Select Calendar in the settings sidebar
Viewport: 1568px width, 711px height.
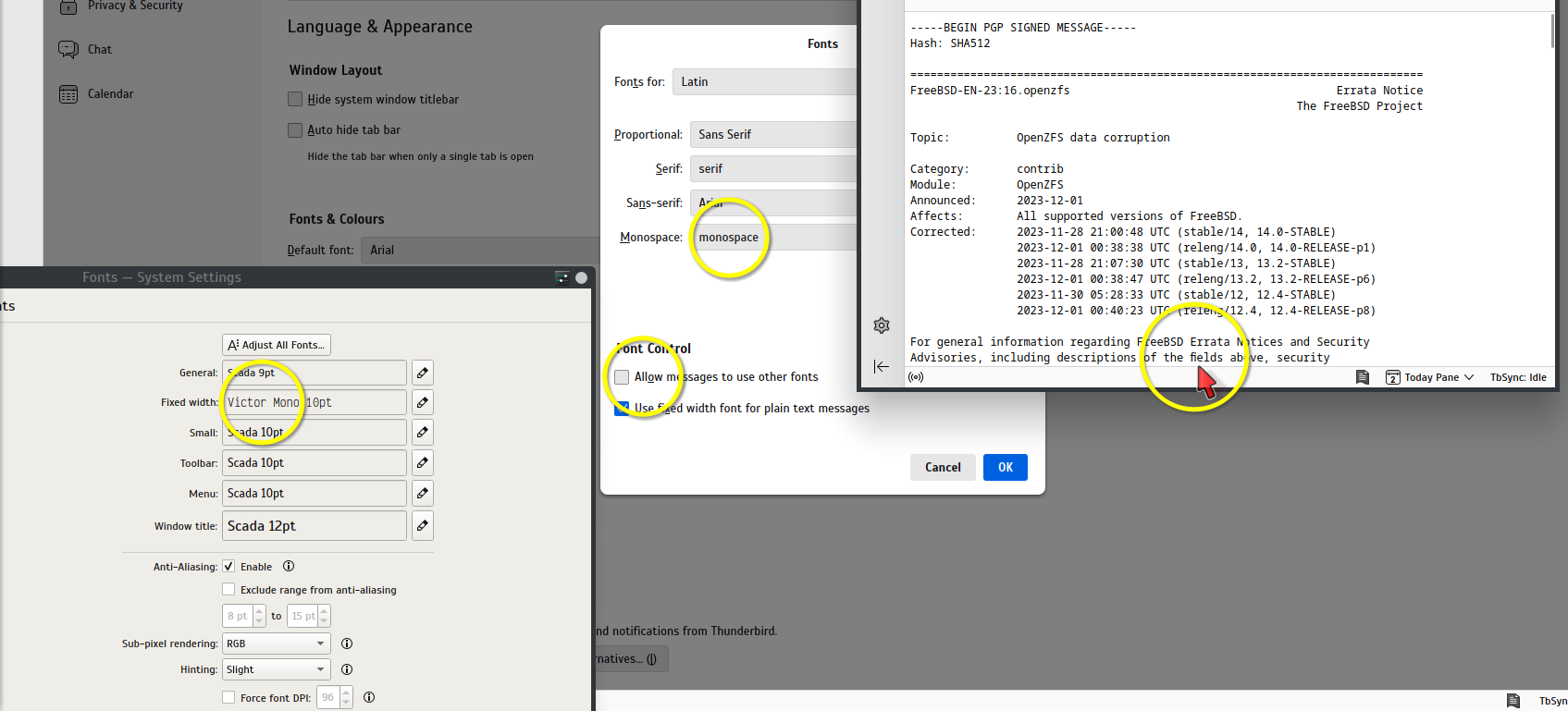[x=110, y=93]
